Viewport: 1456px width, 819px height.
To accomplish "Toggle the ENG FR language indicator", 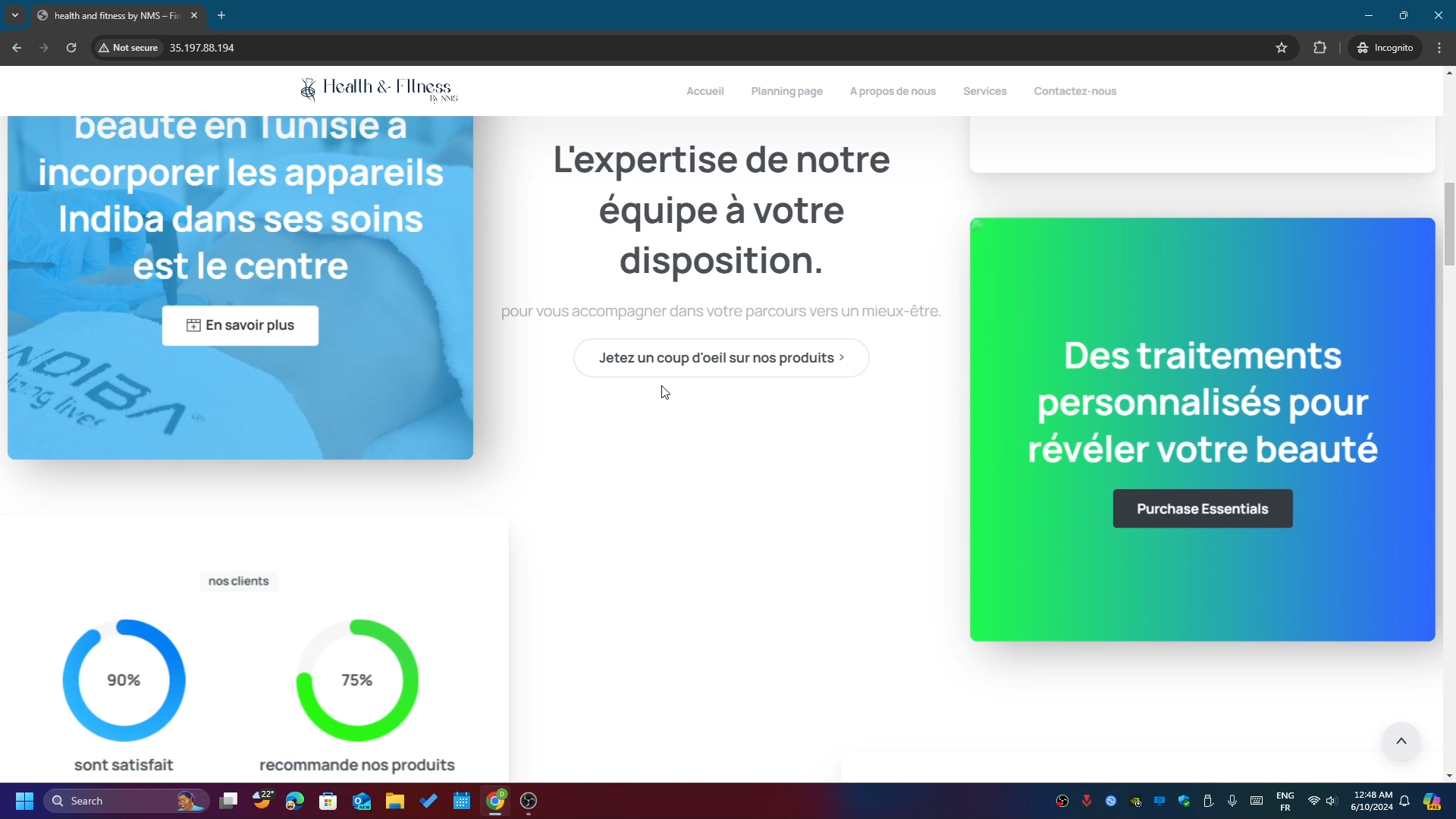I will (x=1285, y=801).
